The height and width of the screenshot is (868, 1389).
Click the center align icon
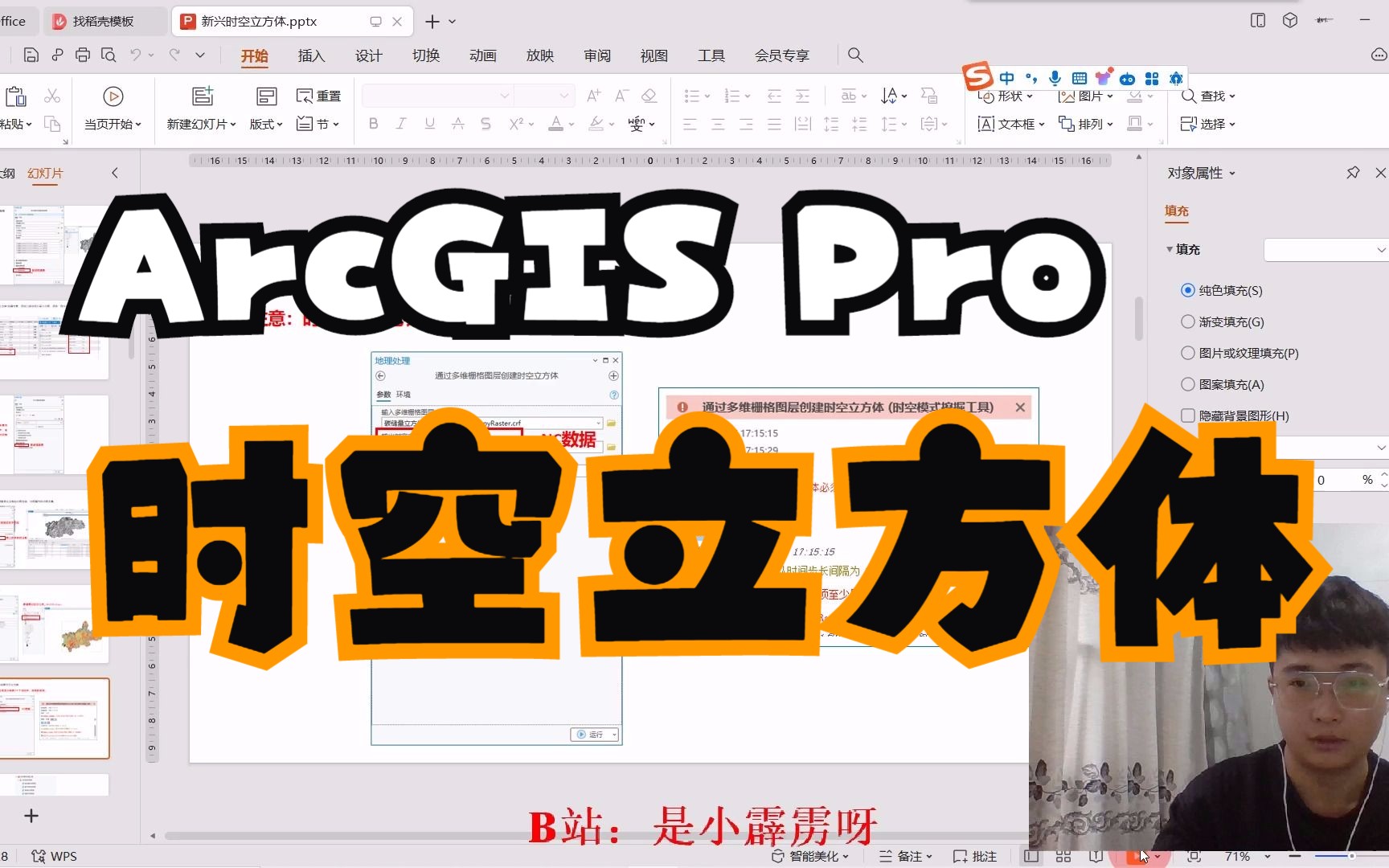pyautogui.click(x=718, y=124)
